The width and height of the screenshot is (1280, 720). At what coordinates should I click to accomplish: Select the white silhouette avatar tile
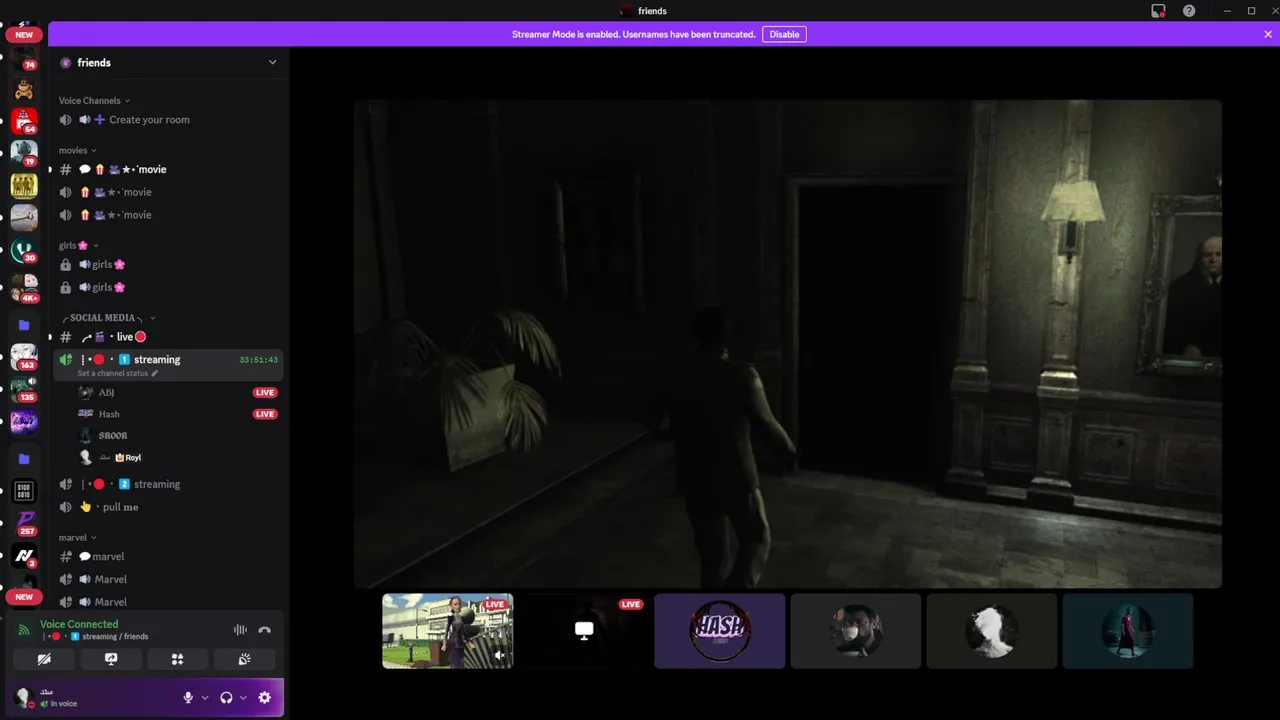(992, 631)
